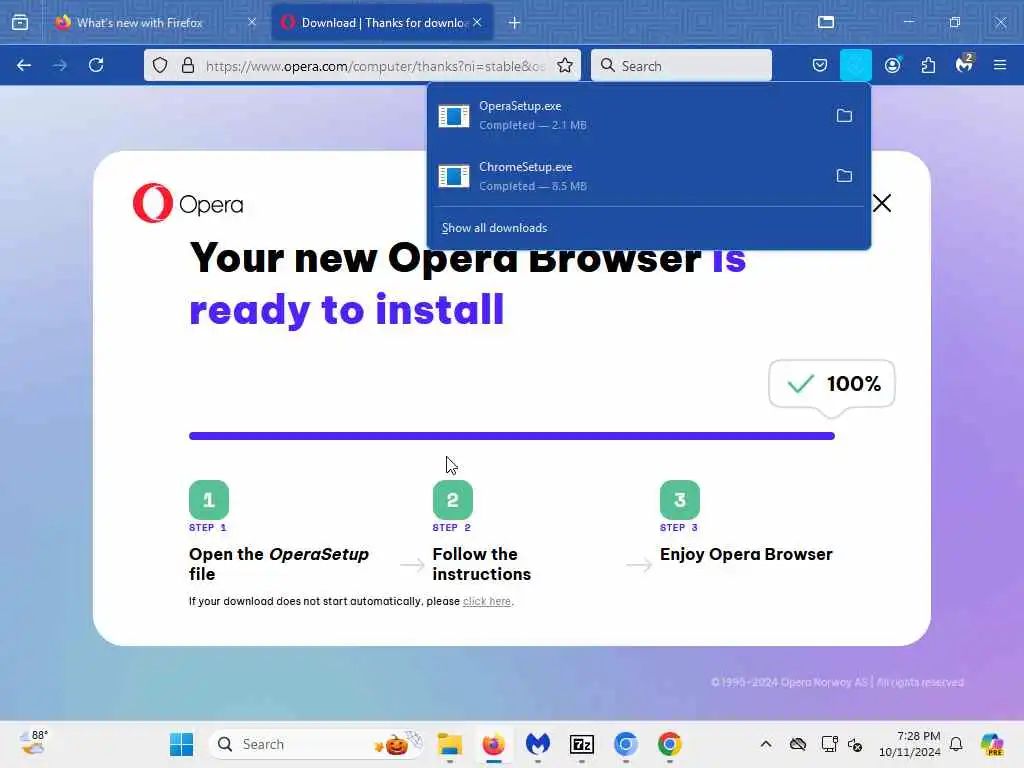Image resolution: width=1024 pixels, height=768 pixels.
Task: Go forward one page
Action: click(x=60, y=65)
